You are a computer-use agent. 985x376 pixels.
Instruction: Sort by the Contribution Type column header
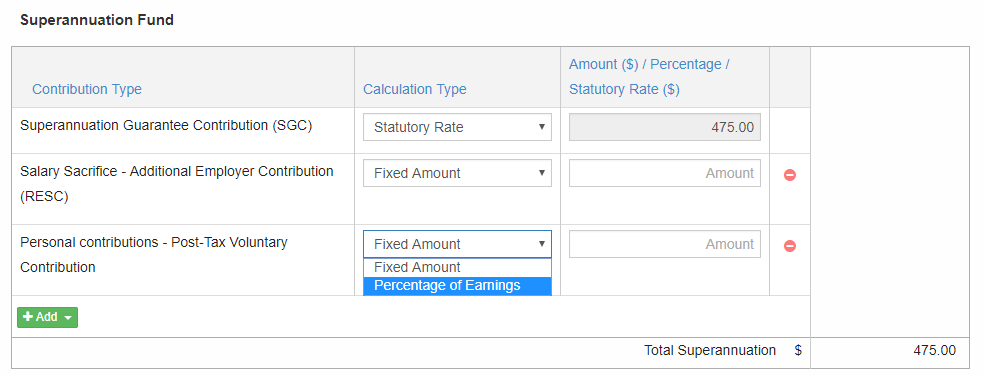(x=87, y=89)
